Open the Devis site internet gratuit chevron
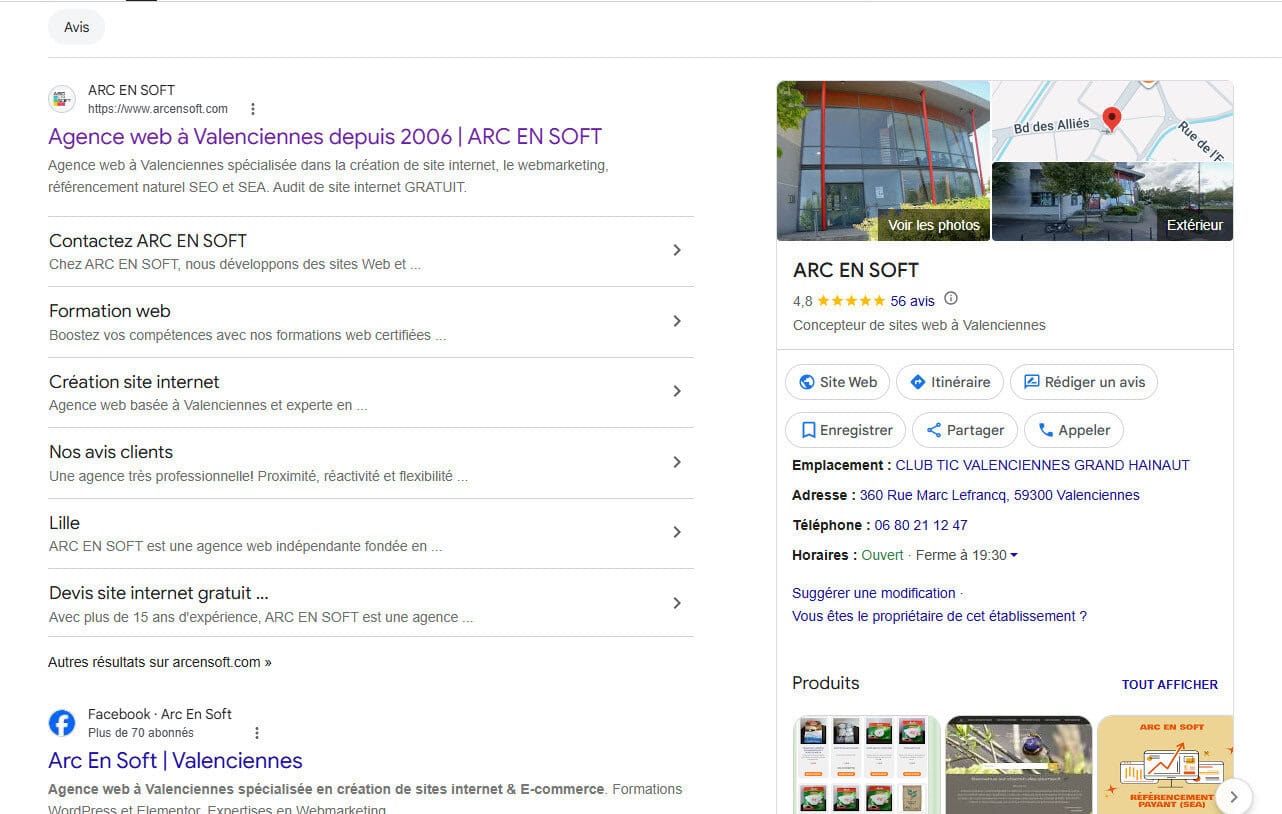The height and width of the screenshot is (814, 1282). 677,603
